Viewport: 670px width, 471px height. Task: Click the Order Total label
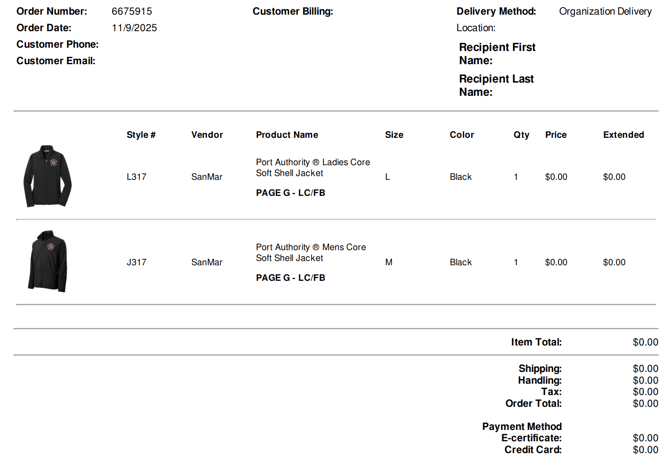pyautogui.click(x=533, y=403)
